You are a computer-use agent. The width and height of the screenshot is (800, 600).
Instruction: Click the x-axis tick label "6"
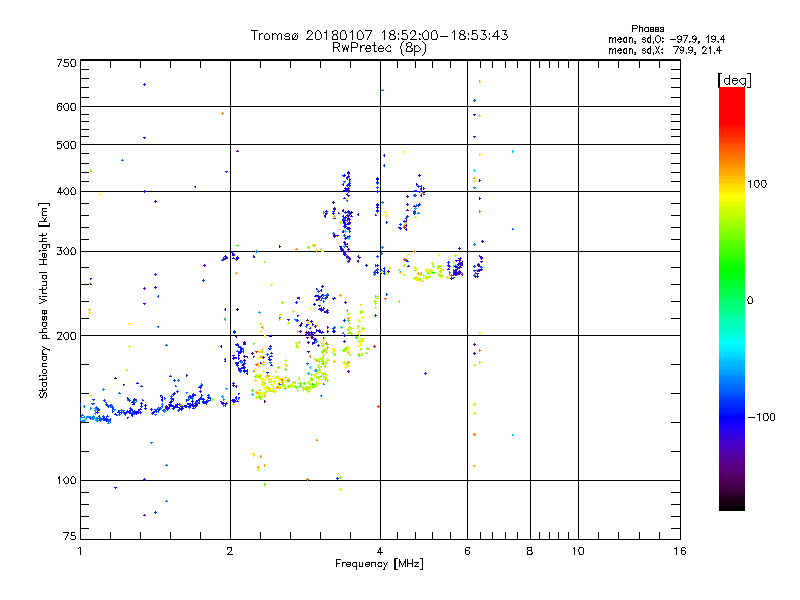[467, 551]
